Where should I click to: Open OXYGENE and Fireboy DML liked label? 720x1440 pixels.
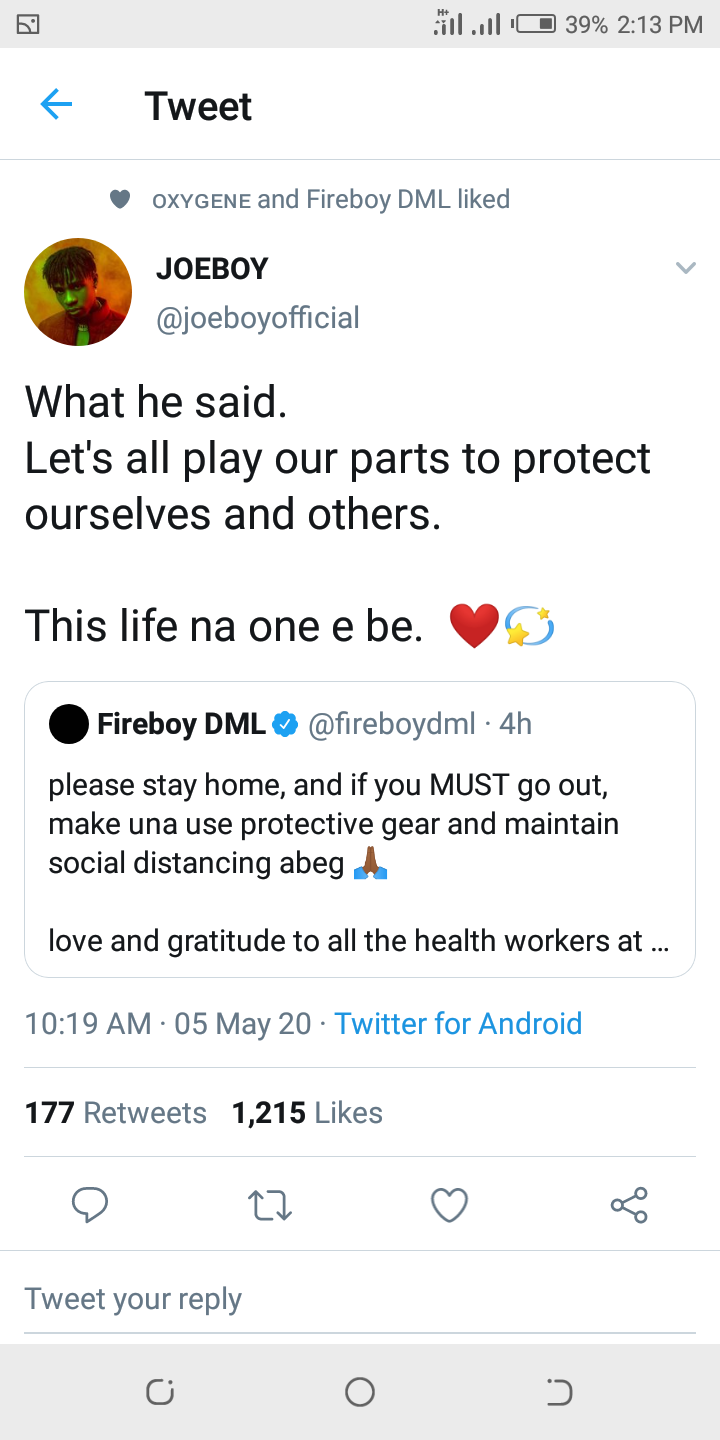tap(330, 200)
